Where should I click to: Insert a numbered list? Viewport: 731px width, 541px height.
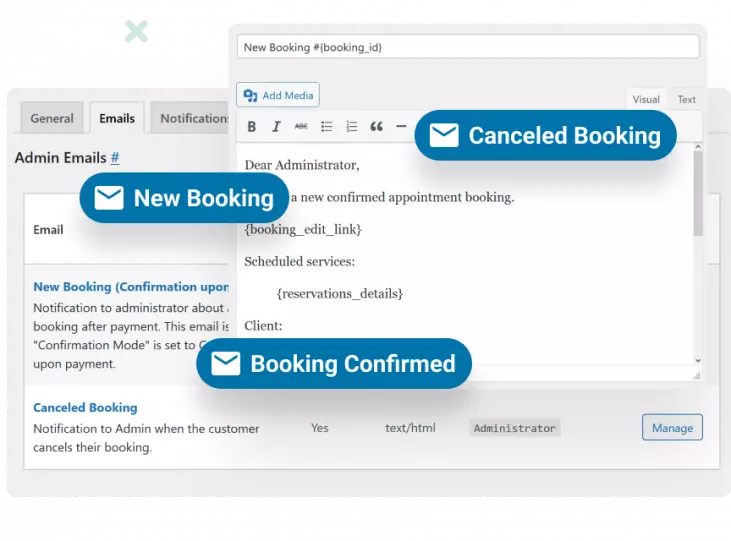click(x=352, y=126)
